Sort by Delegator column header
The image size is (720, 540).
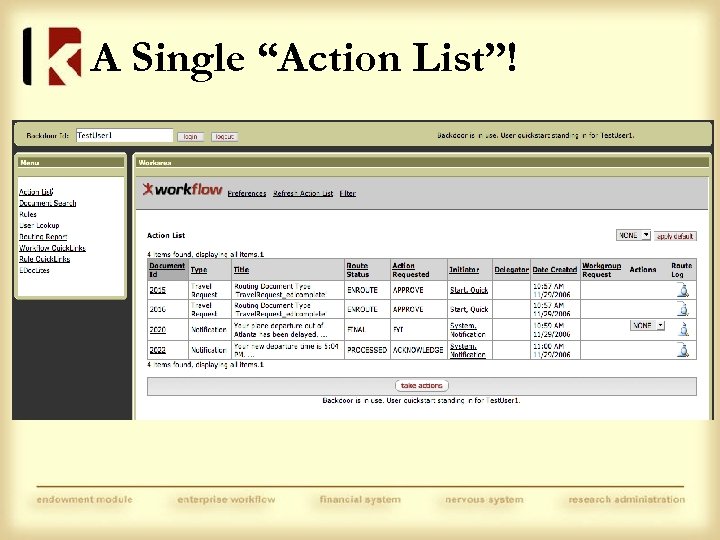512,270
